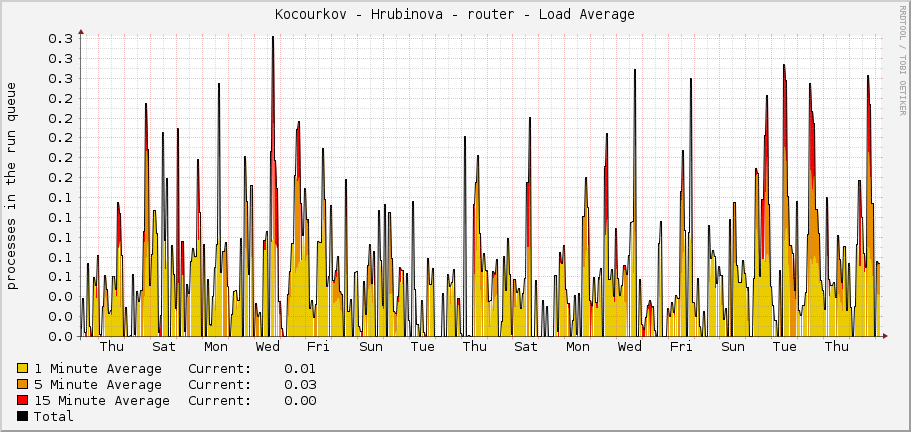Click the '1 Minute Average' legend label
Image resolution: width=911 pixels, height=432 pixels.
pyautogui.click(x=98, y=369)
